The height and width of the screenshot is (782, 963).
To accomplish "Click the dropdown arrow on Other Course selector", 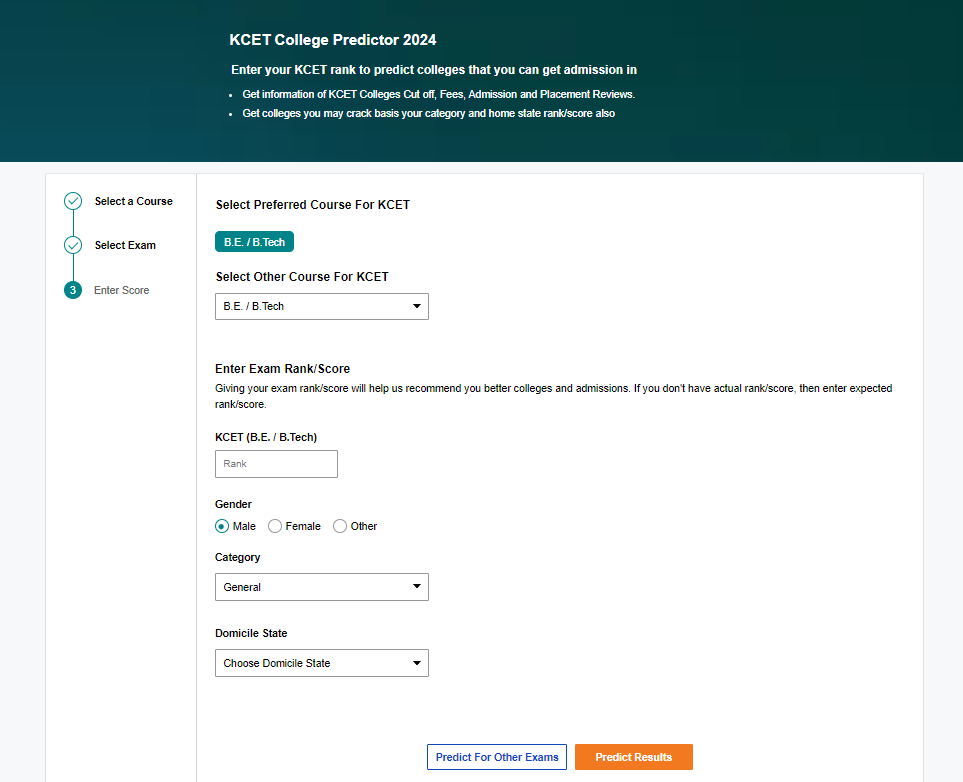I will (418, 306).
